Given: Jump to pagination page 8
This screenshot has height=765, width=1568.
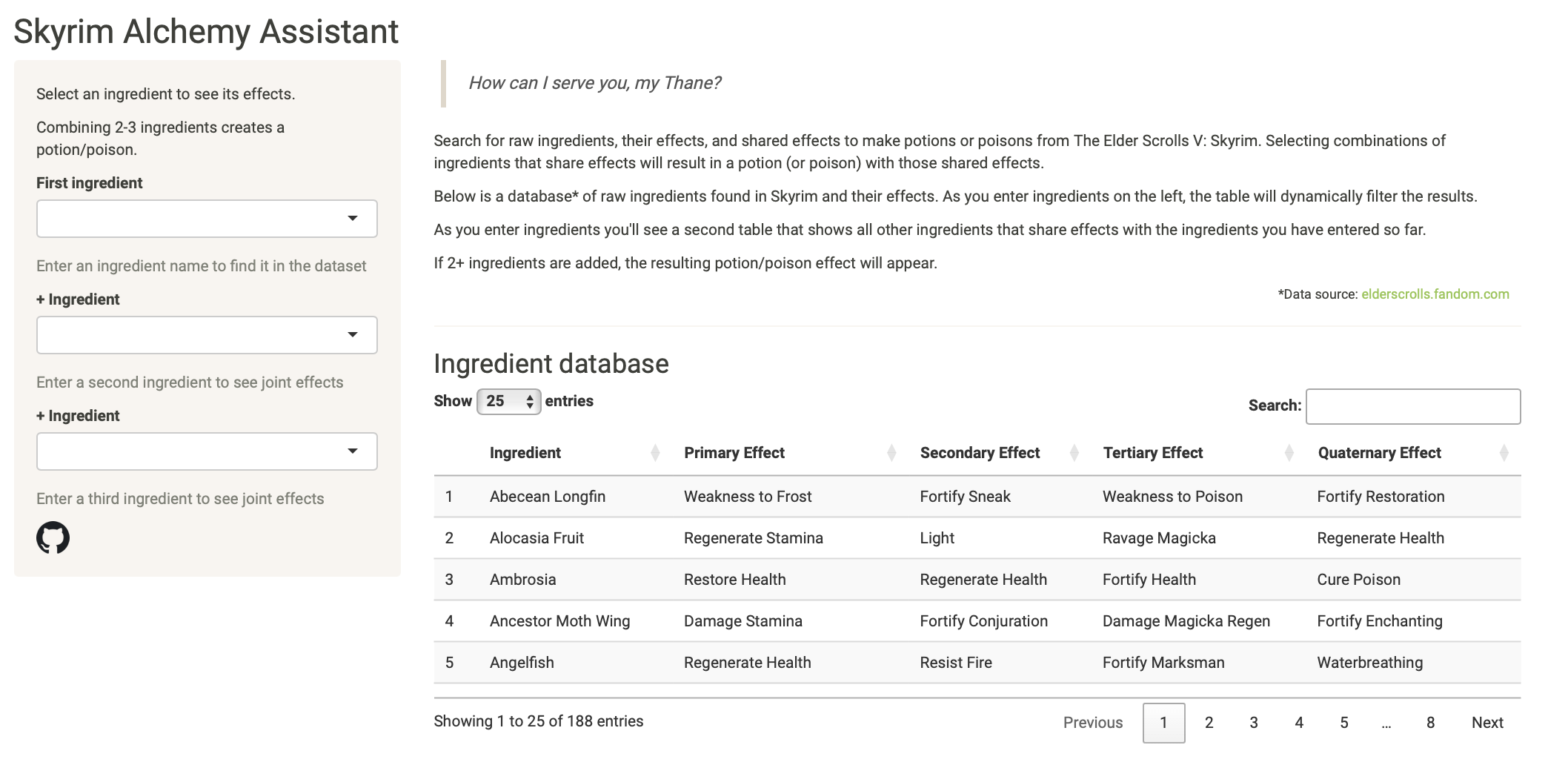Looking at the screenshot, I should point(1430,723).
